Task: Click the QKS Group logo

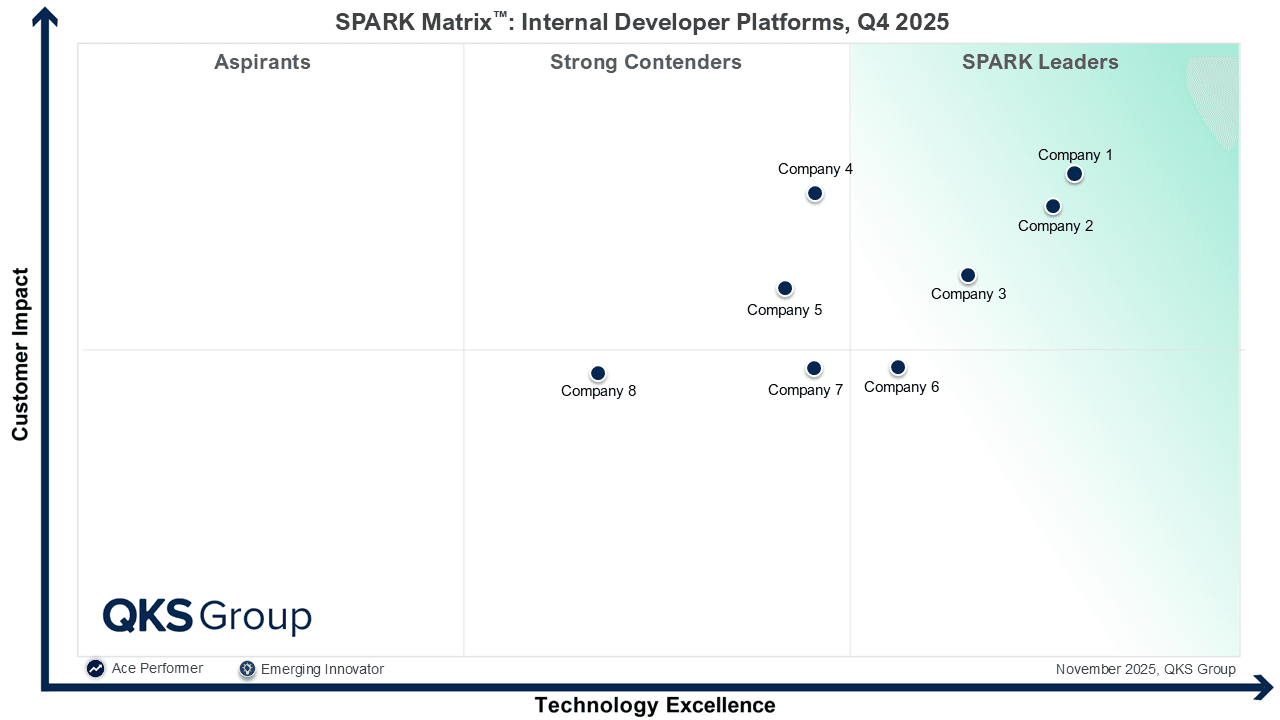Action: point(207,616)
